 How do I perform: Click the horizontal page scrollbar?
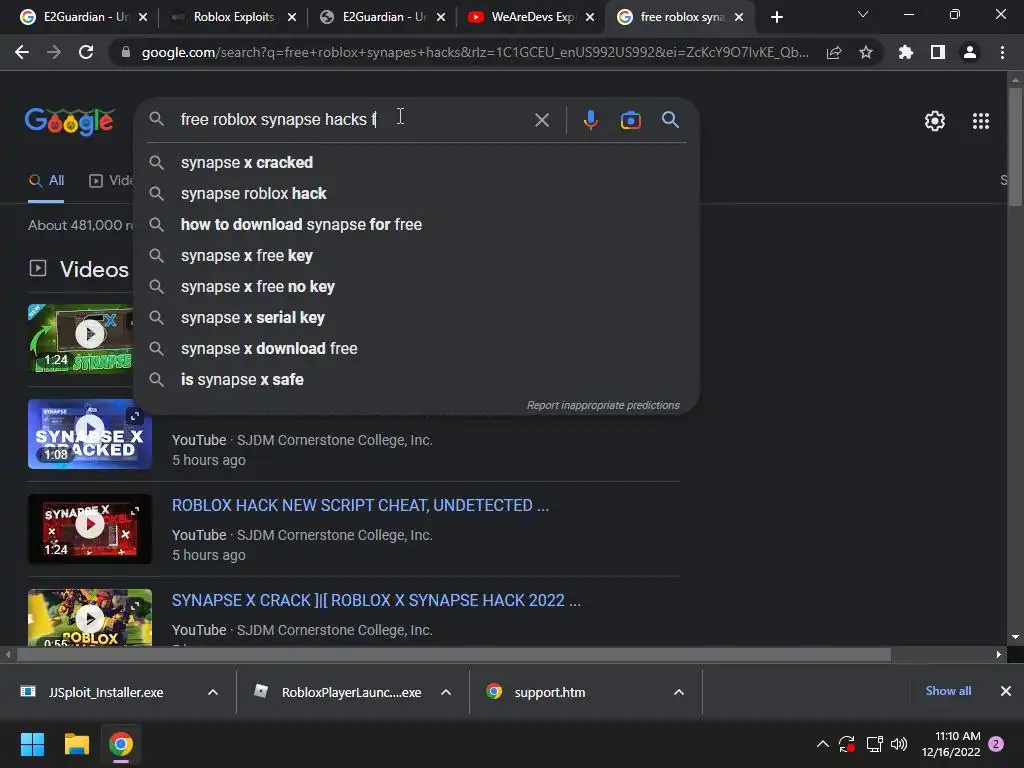pyautogui.click(x=453, y=654)
